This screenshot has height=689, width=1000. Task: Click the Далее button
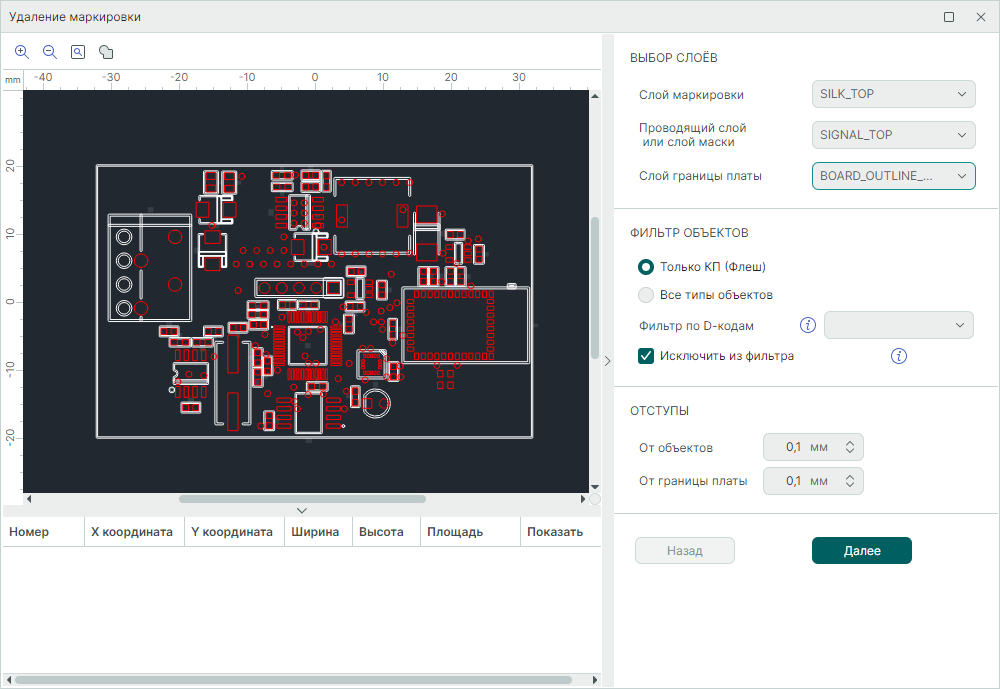[861, 551]
